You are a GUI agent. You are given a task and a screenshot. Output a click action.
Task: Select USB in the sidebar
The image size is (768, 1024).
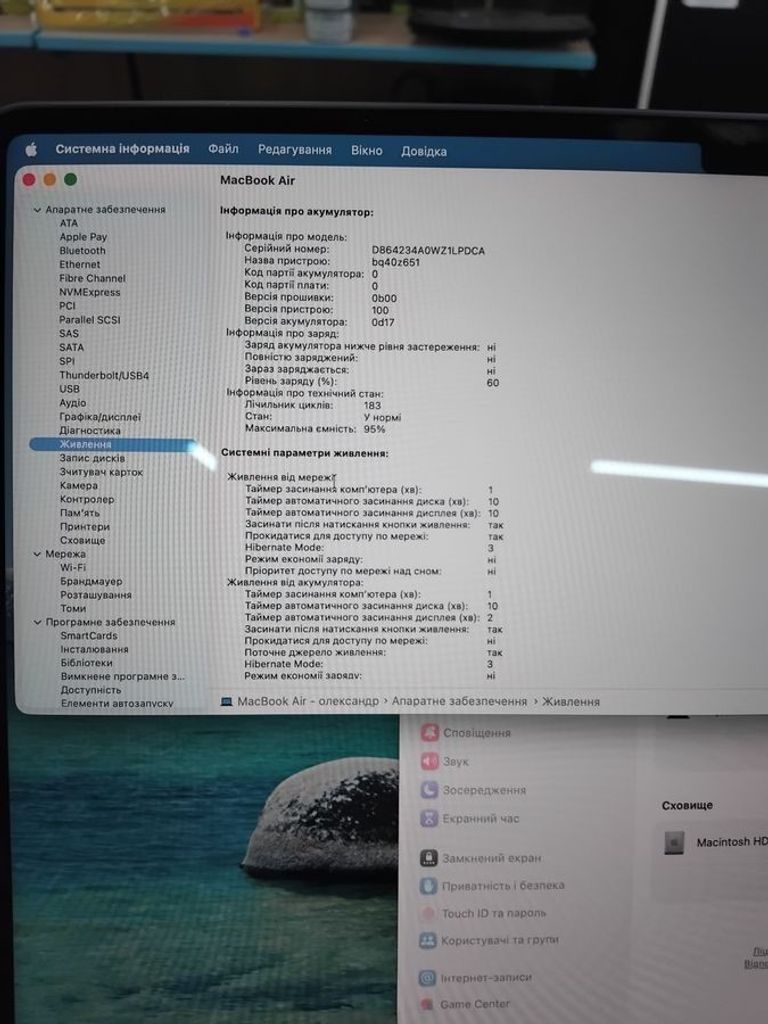click(69, 389)
